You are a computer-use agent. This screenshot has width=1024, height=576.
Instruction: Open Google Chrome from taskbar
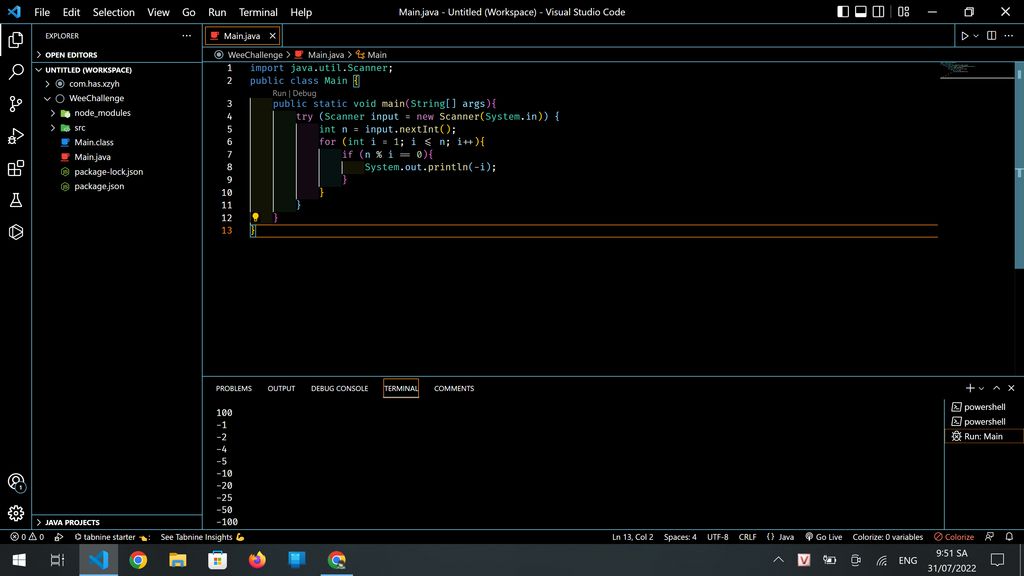click(x=138, y=560)
